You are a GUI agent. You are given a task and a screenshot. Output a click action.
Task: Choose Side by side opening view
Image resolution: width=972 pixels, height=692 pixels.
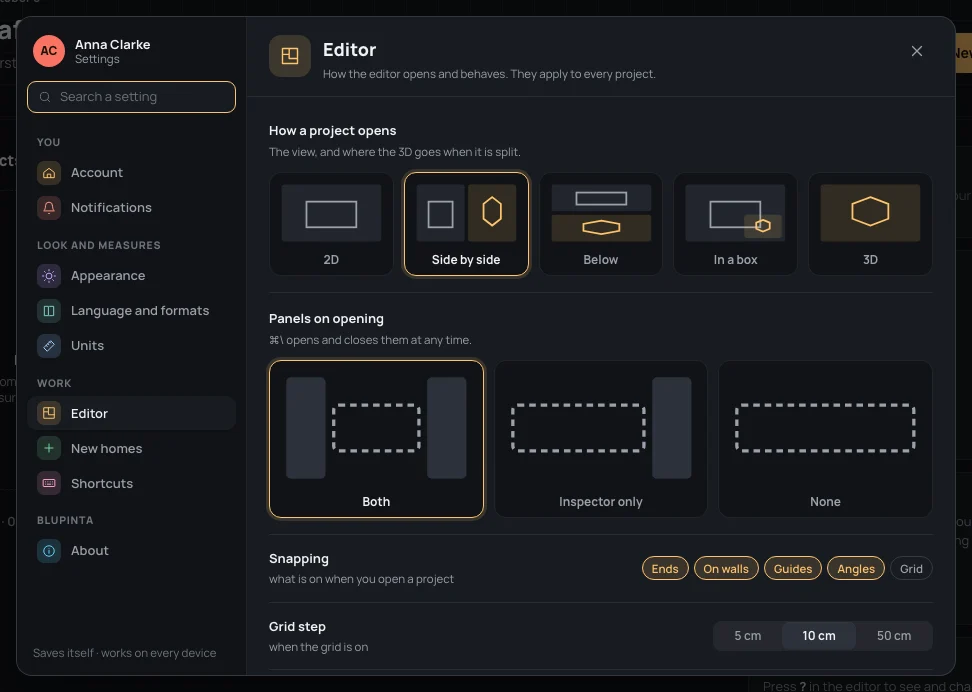(466, 224)
